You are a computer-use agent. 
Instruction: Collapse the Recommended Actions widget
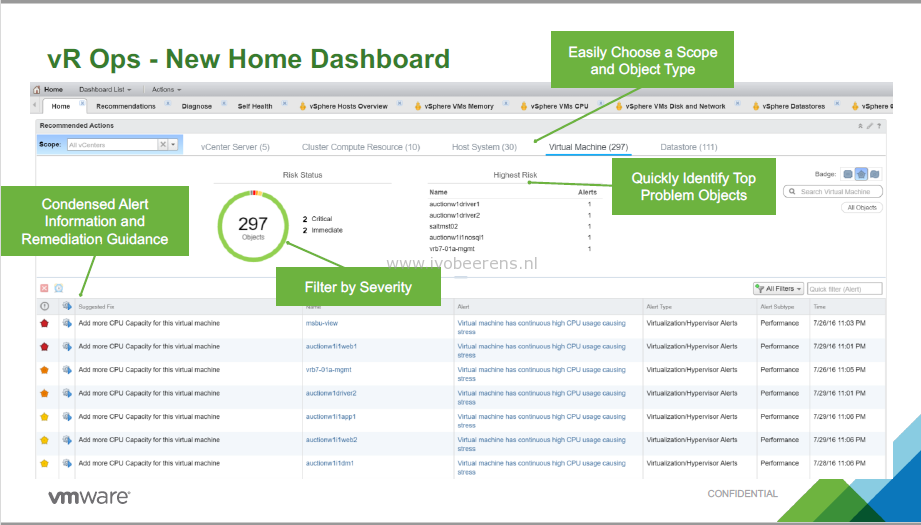(861, 126)
